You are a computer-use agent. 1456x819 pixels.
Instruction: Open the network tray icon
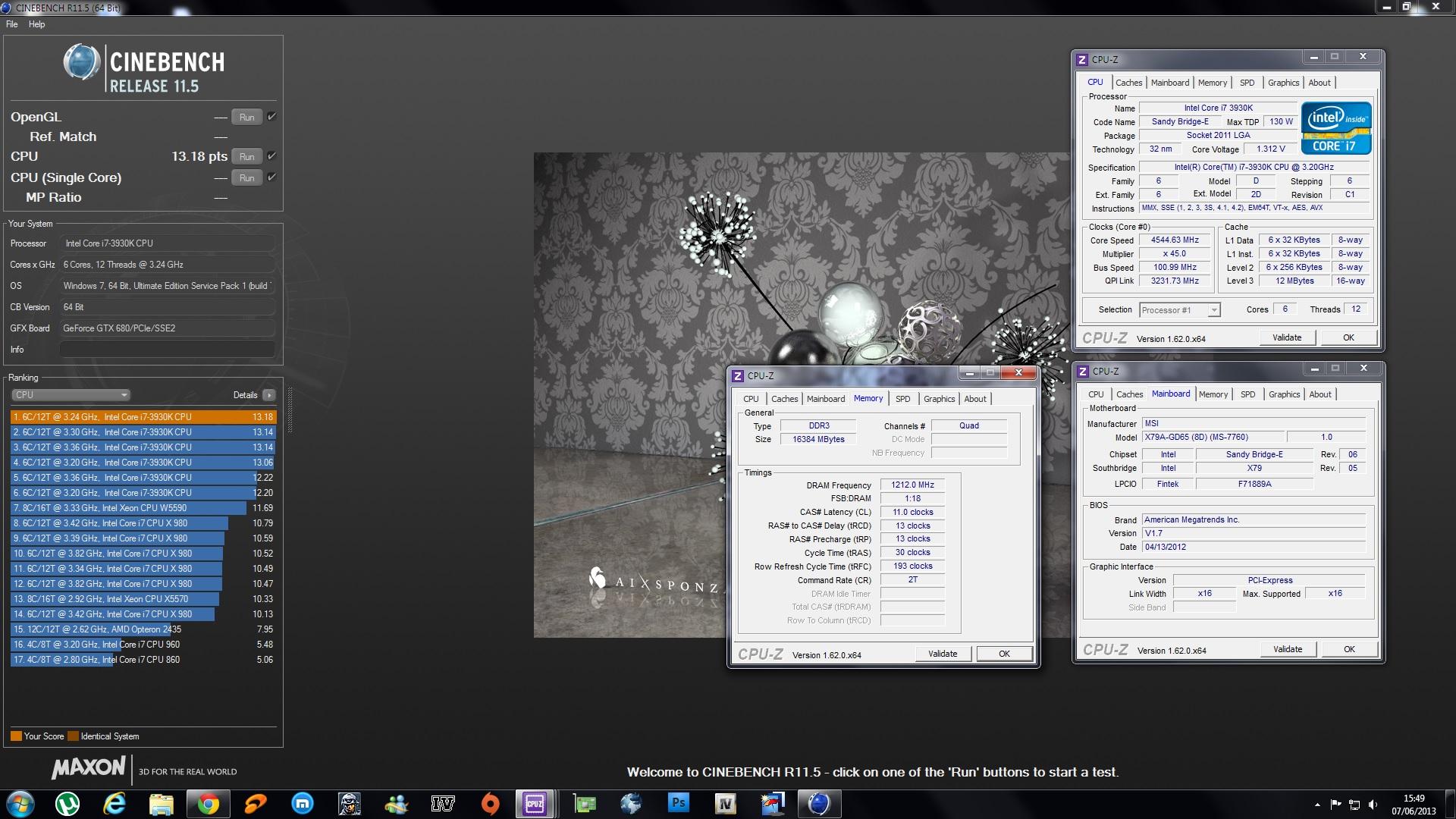click(x=1354, y=805)
